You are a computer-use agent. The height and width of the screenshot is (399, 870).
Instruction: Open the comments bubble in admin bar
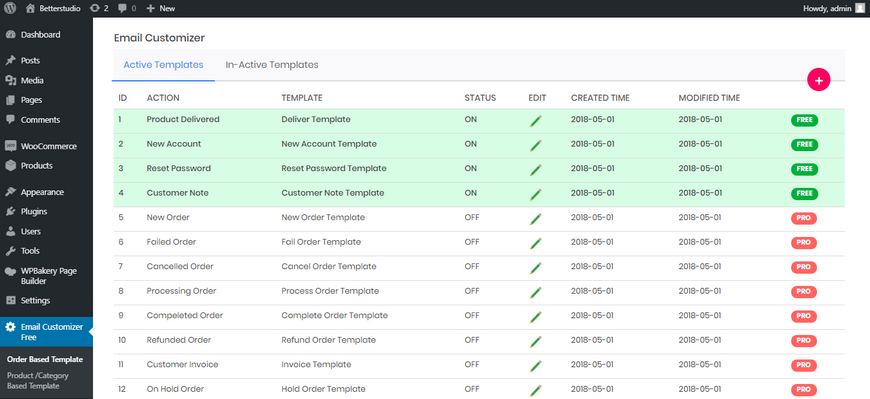127,8
